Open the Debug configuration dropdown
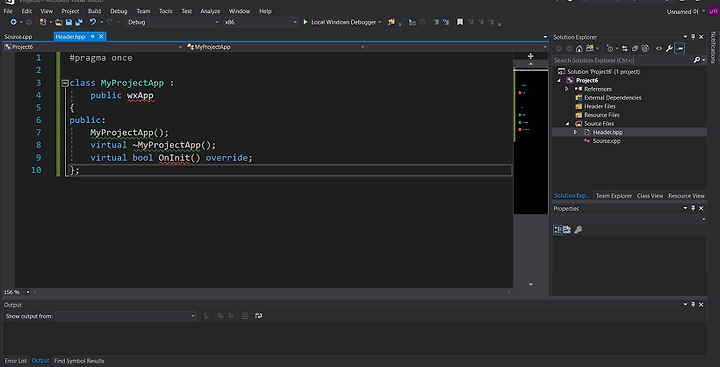The height and width of the screenshot is (367, 720). (173, 22)
